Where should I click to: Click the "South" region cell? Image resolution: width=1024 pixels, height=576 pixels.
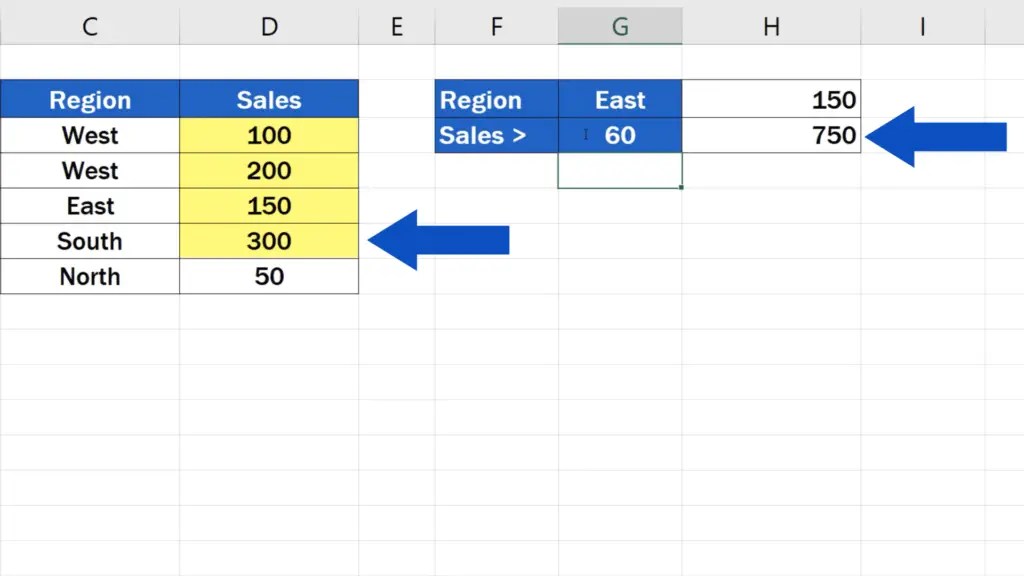(x=90, y=241)
